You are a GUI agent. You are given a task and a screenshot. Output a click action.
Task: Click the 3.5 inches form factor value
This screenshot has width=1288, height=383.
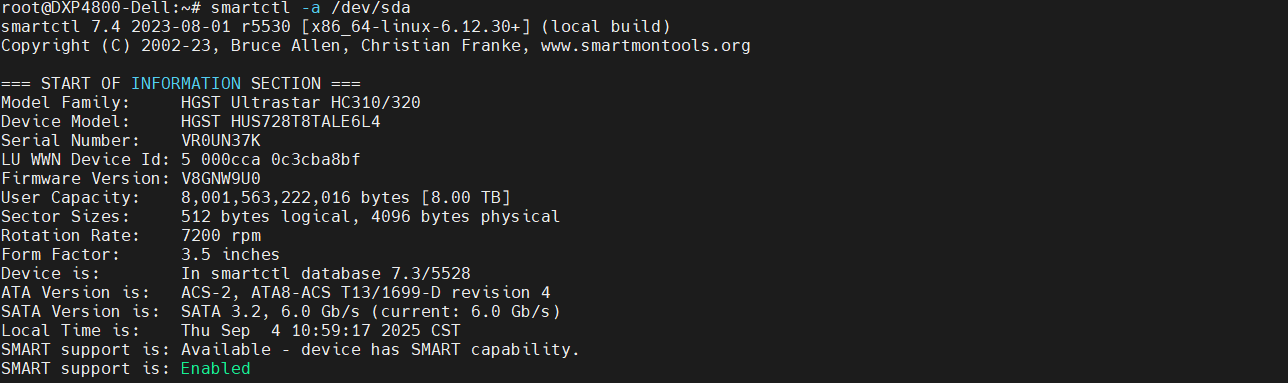[231, 254]
